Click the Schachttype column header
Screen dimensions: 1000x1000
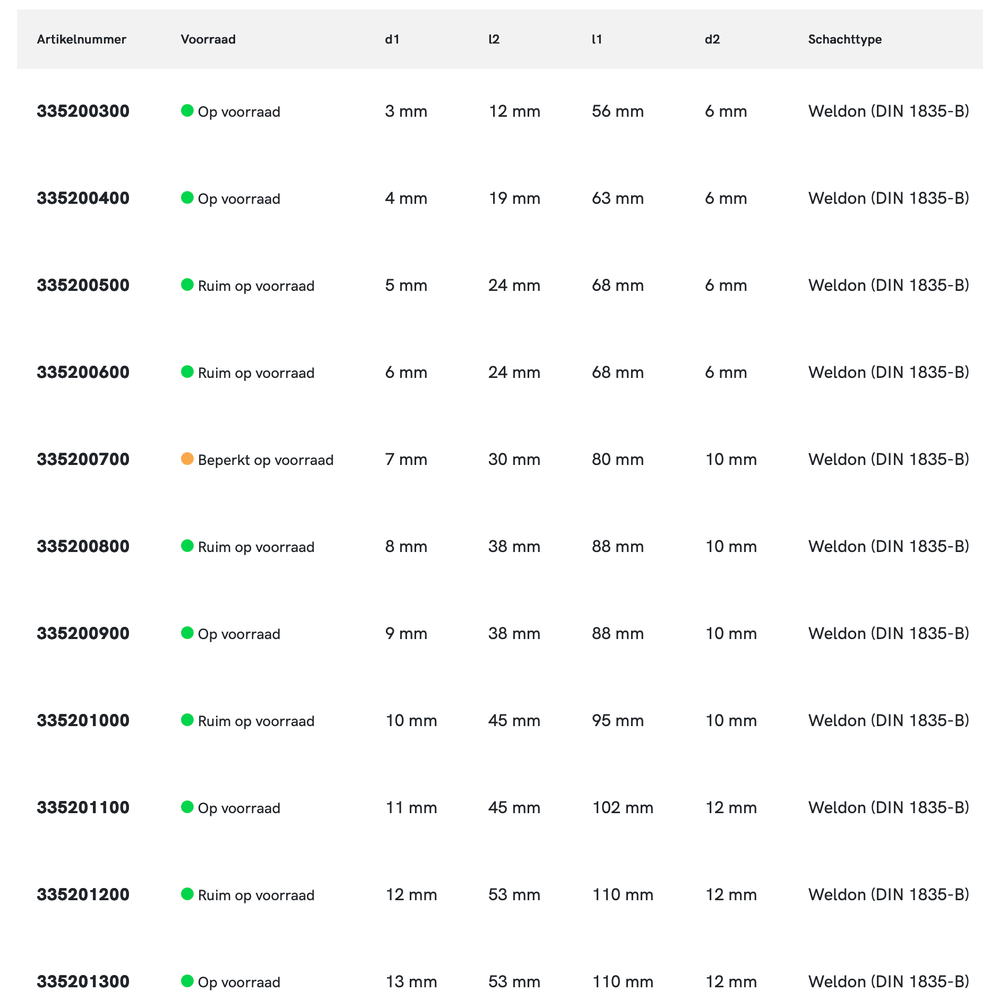845,40
